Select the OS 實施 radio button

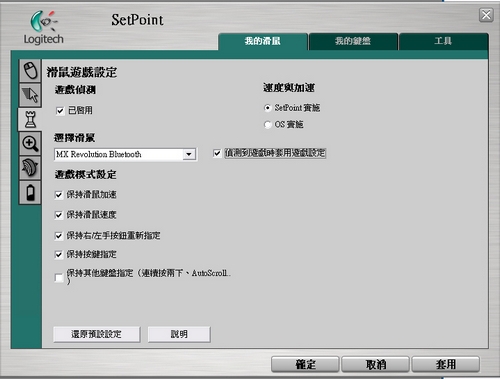click(267, 125)
